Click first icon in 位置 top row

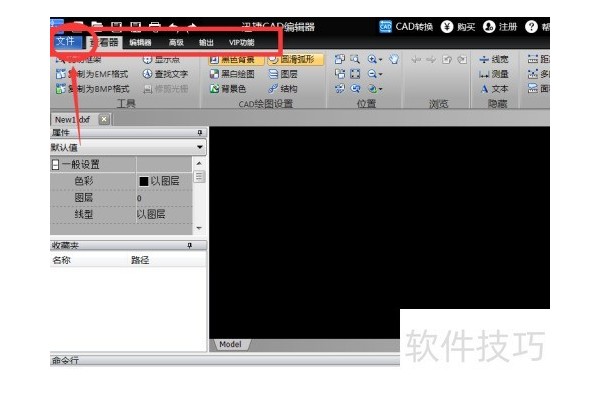(339, 59)
